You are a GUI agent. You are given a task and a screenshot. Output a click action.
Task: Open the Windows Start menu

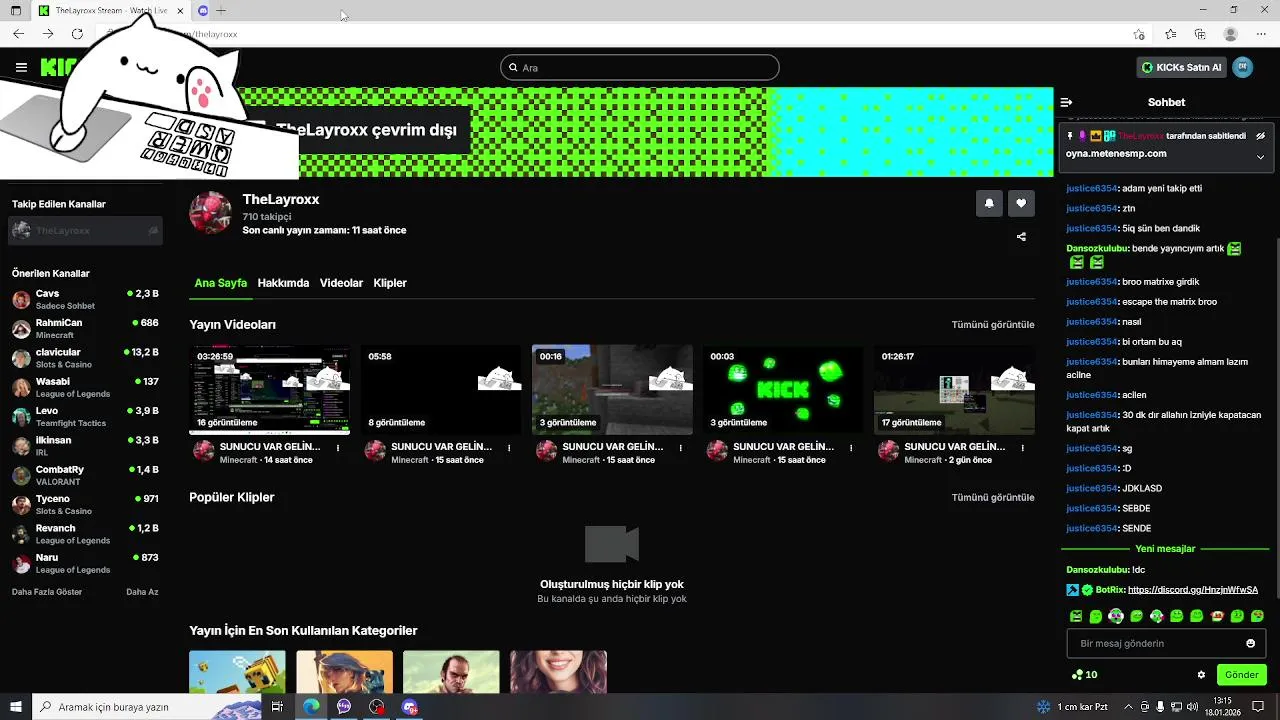[15, 707]
